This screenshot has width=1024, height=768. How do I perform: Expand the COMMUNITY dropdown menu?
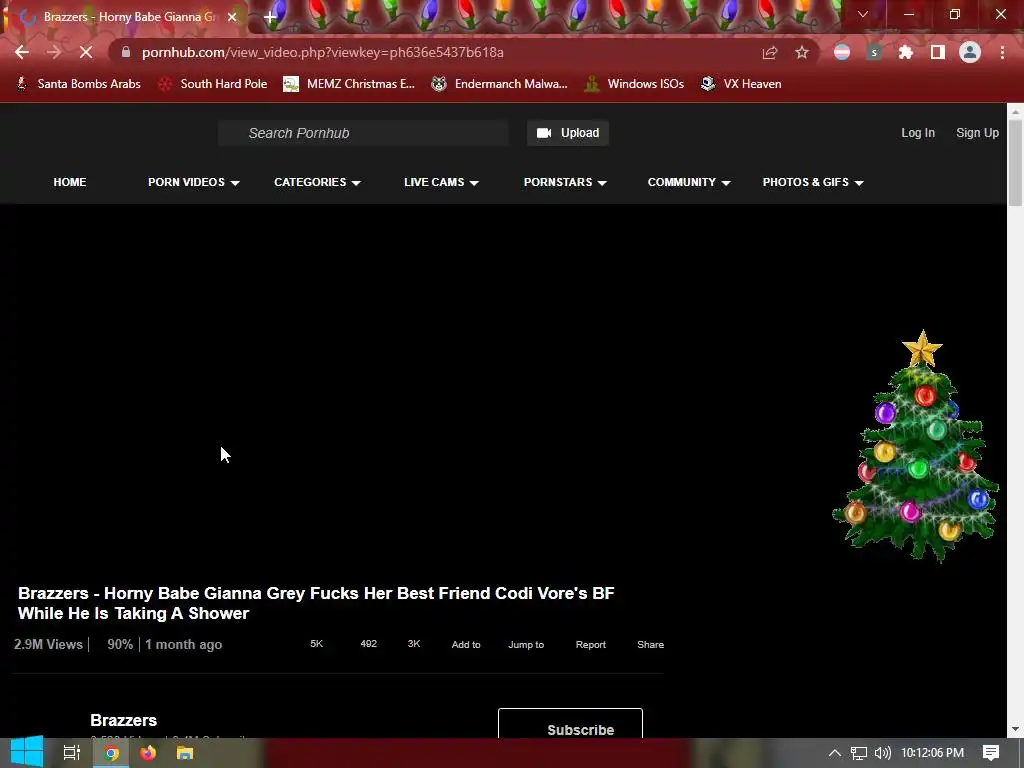coord(689,182)
